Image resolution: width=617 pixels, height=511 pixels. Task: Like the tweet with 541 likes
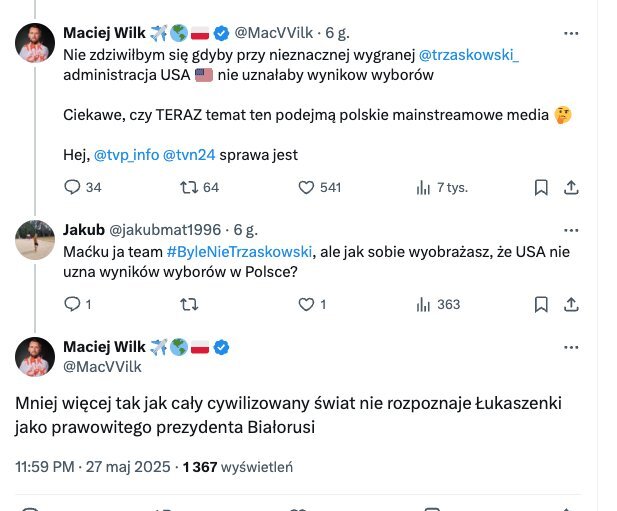(x=307, y=187)
